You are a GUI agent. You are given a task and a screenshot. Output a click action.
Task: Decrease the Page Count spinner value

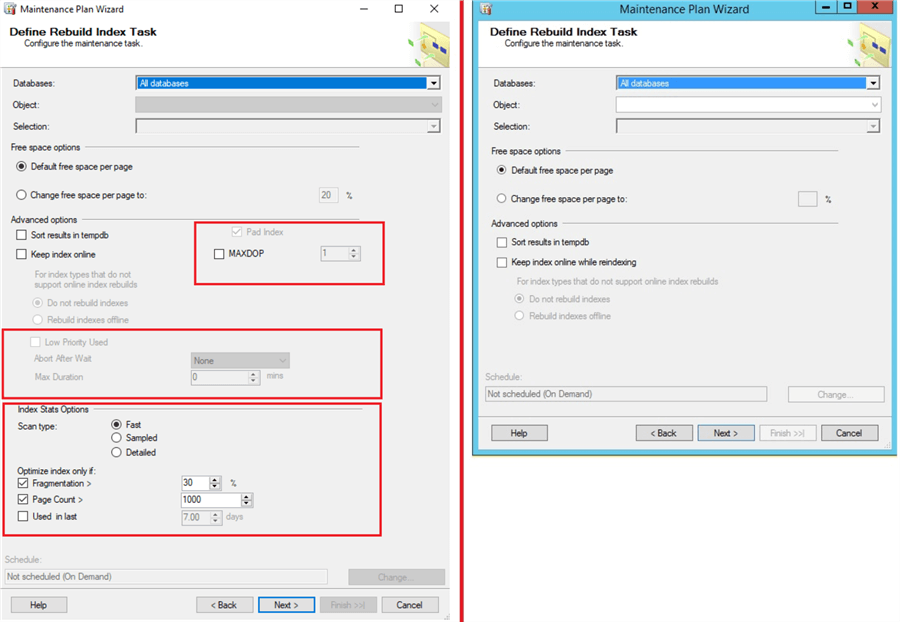(x=247, y=503)
